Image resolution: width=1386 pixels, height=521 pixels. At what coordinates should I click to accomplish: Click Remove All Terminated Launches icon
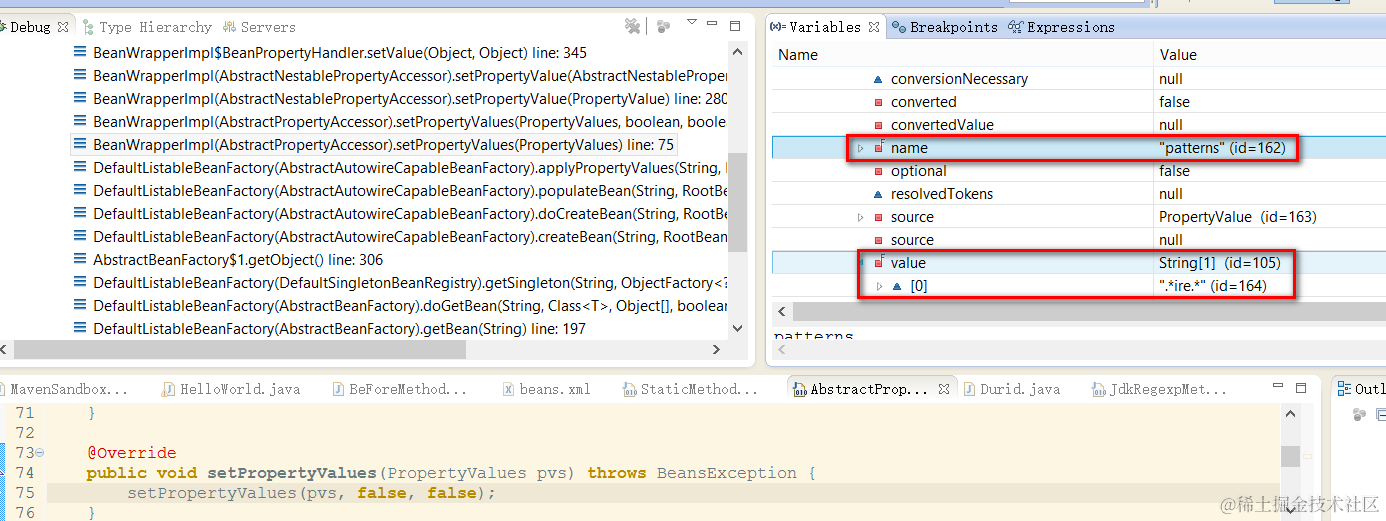coord(632,26)
